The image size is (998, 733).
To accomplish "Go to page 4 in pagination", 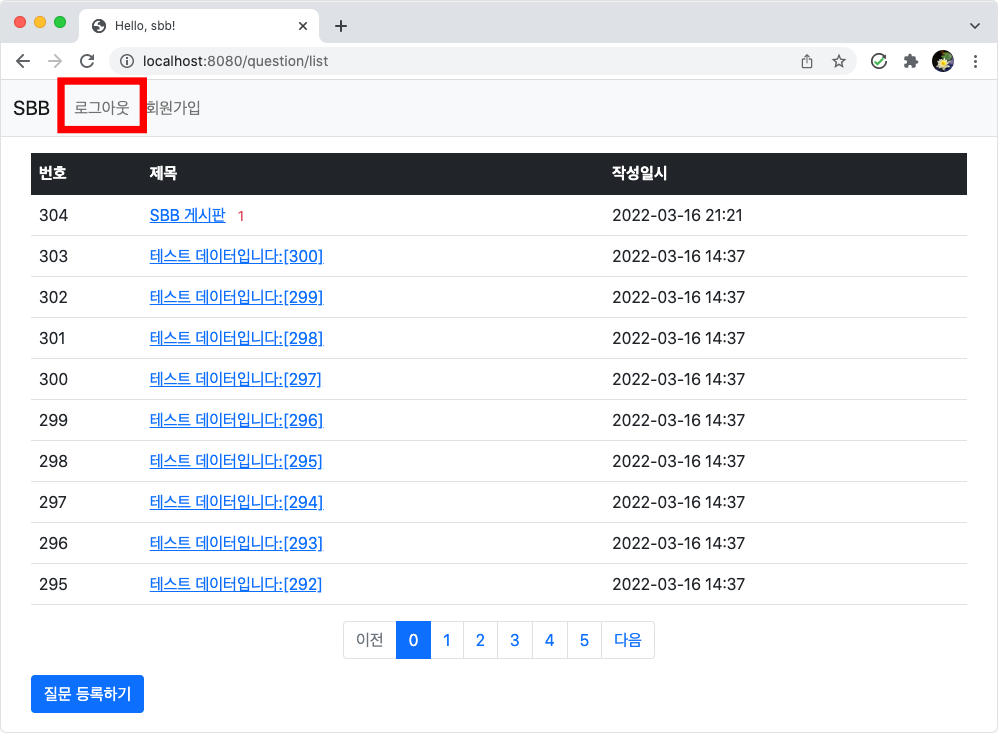I will (549, 640).
